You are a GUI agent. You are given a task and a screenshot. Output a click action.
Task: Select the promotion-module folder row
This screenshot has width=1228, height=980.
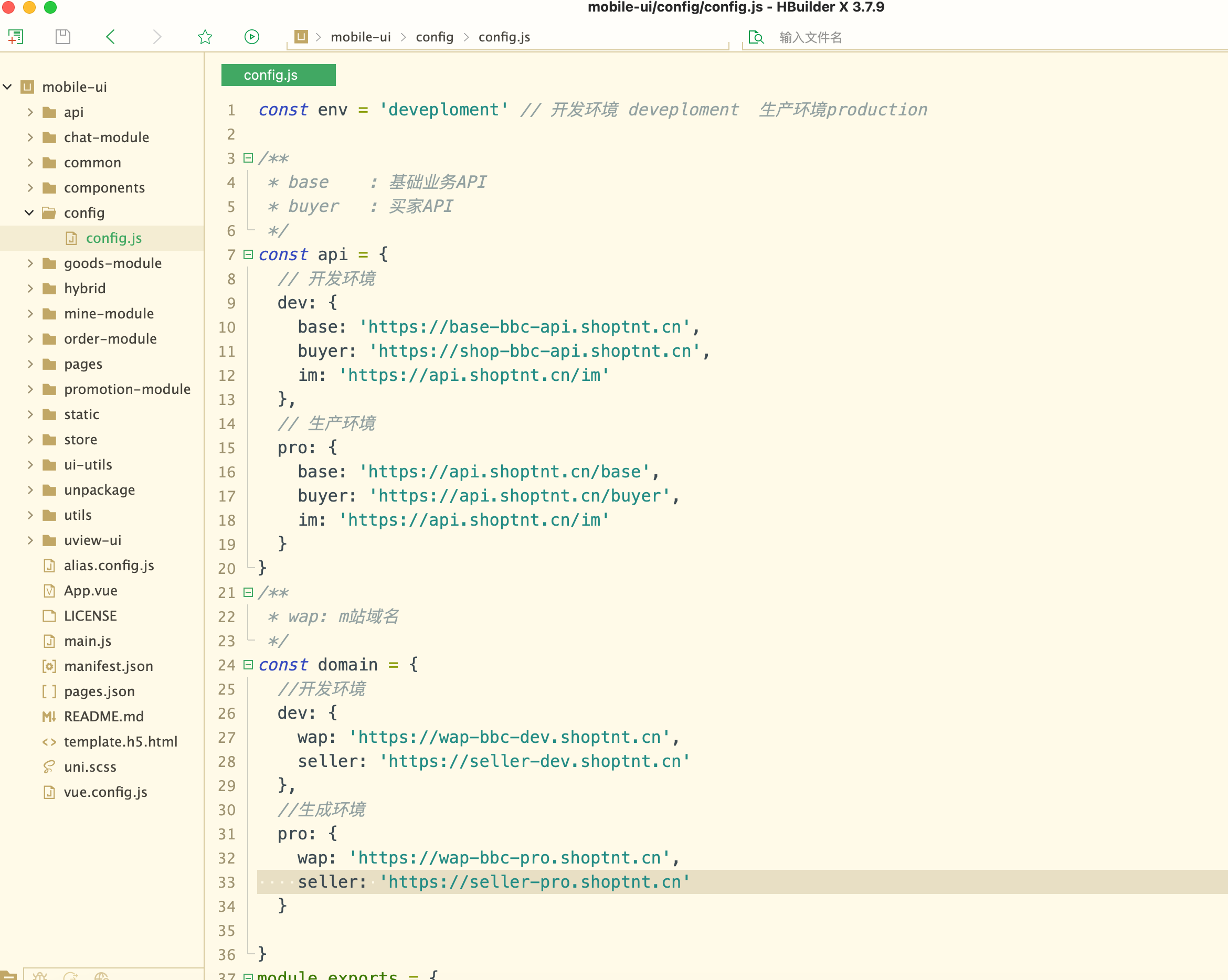pyautogui.click(x=102, y=389)
